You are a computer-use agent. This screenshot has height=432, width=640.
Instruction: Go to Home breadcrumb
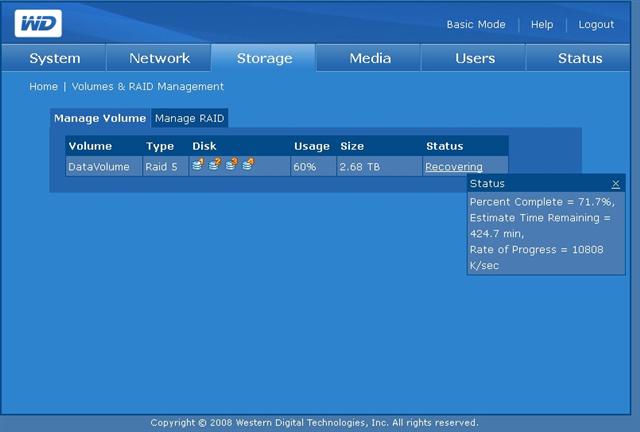tap(43, 87)
